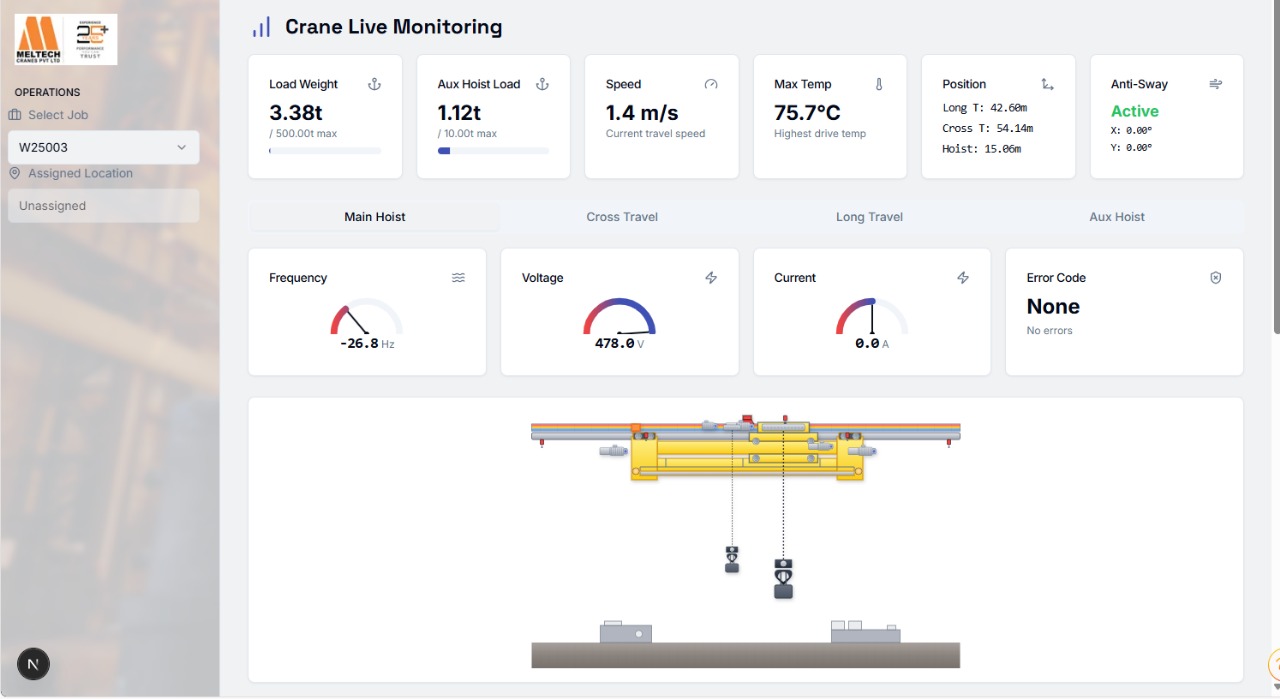This screenshot has height=699, width=1280.
Task: Click the speedometer icon on the Speed card
Action: pyautogui.click(x=710, y=84)
